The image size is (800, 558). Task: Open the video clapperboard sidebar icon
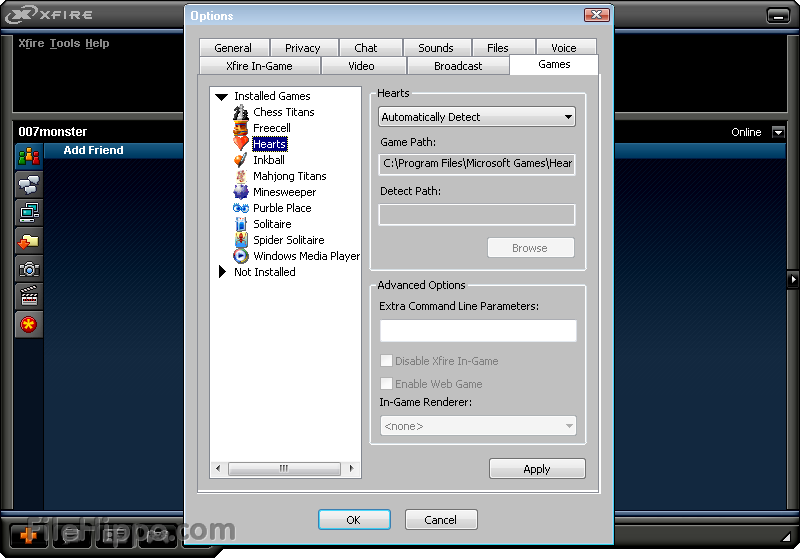pos(29,296)
